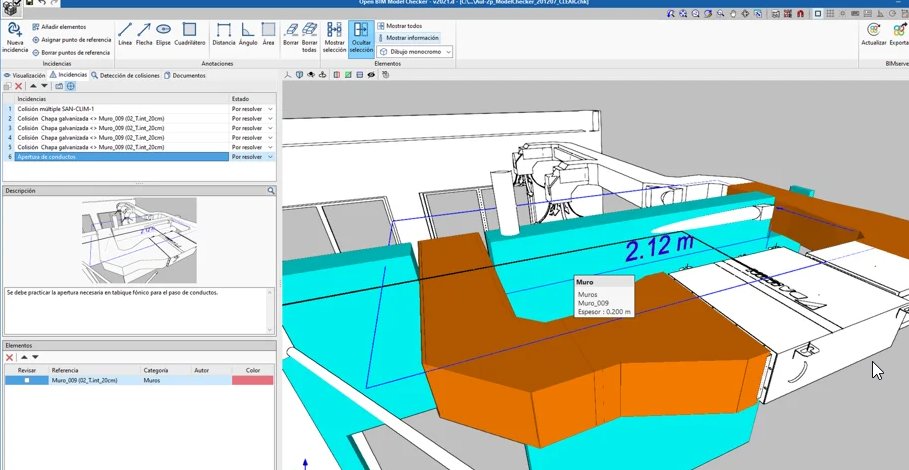The height and width of the screenshot is (470, 909).
Task: Select issue row 2 Colisión Chapa galvanizada
Action: (122, 118)
